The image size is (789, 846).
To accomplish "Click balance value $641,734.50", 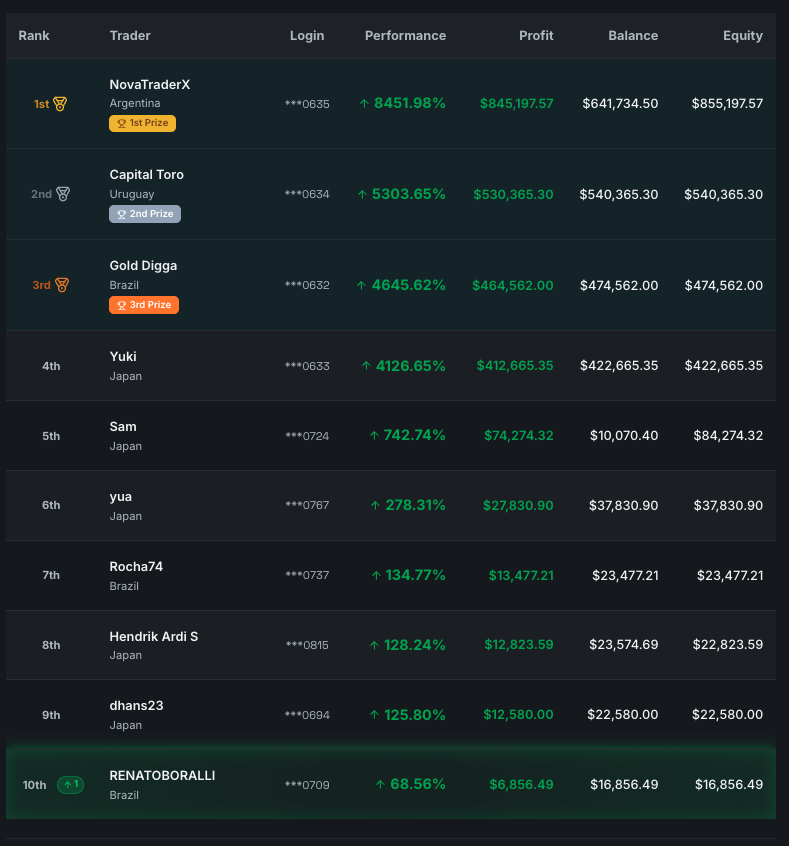I will 620,104.
